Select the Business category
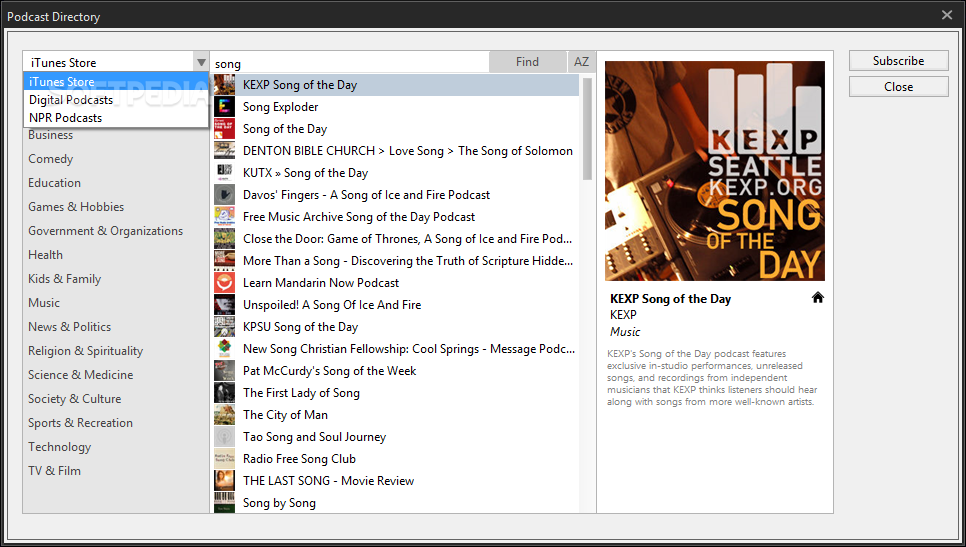Screen dimensions: 966x547 click(51, 135)
